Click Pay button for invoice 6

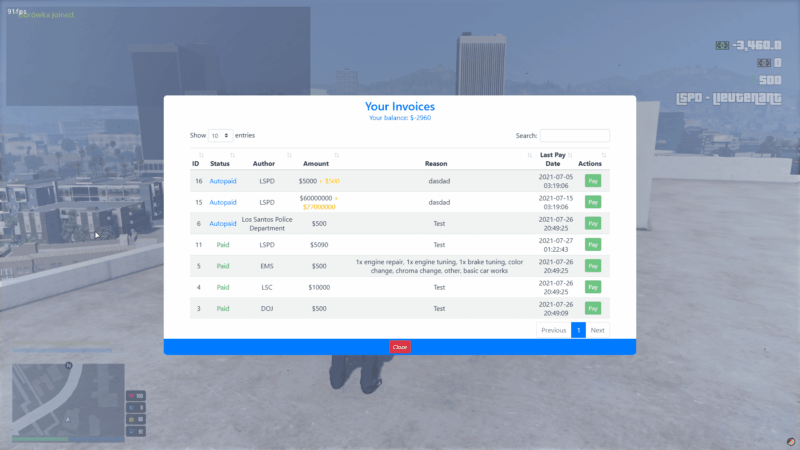pos(592,223)
